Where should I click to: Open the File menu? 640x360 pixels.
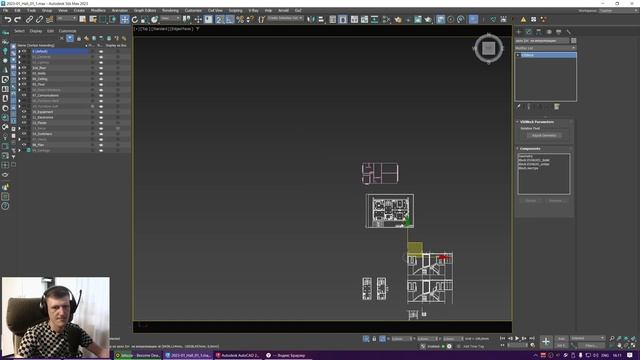tap(6, 11)
